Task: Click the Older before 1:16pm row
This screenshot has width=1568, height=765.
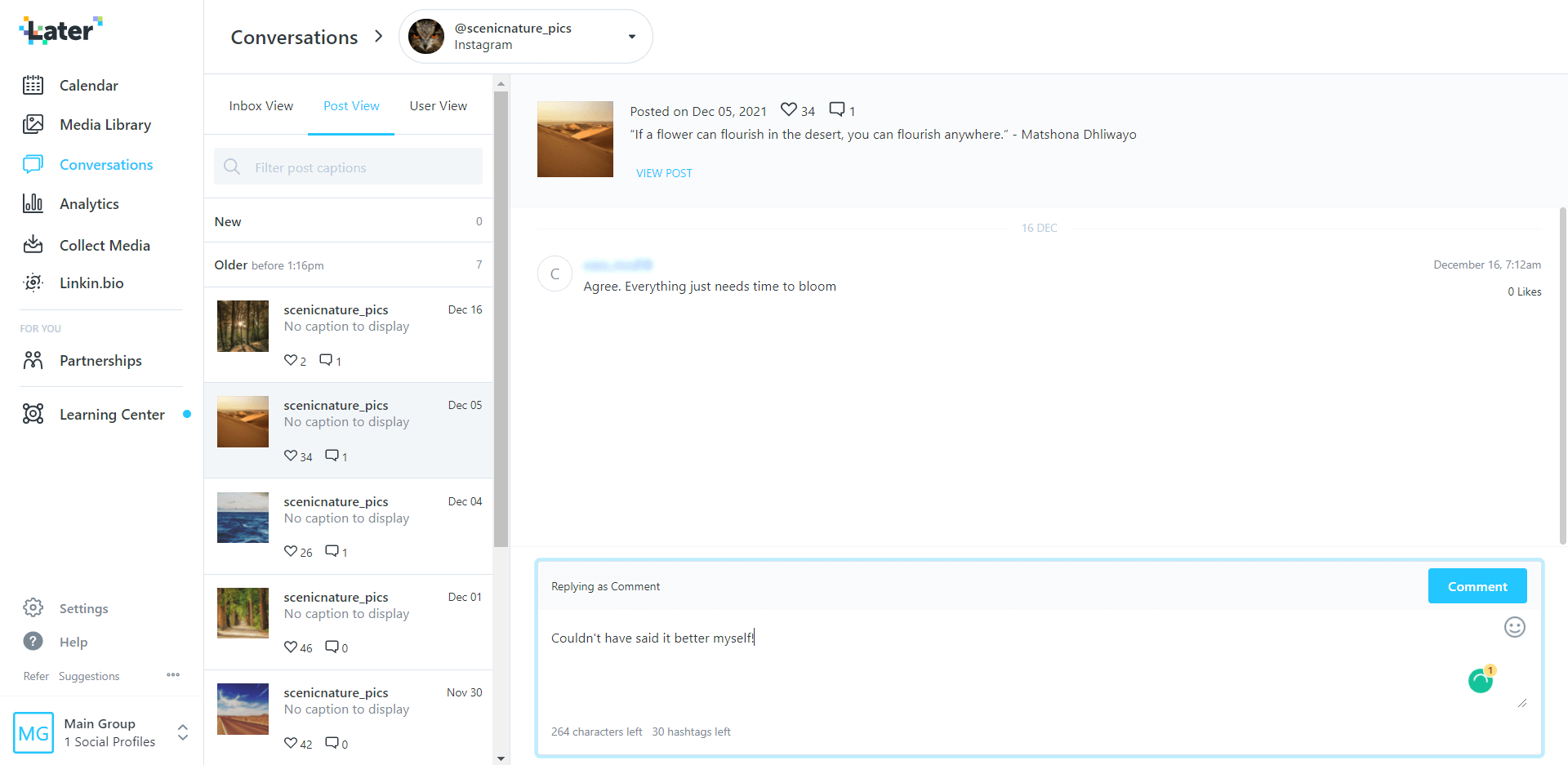Action: pos(348,265)
